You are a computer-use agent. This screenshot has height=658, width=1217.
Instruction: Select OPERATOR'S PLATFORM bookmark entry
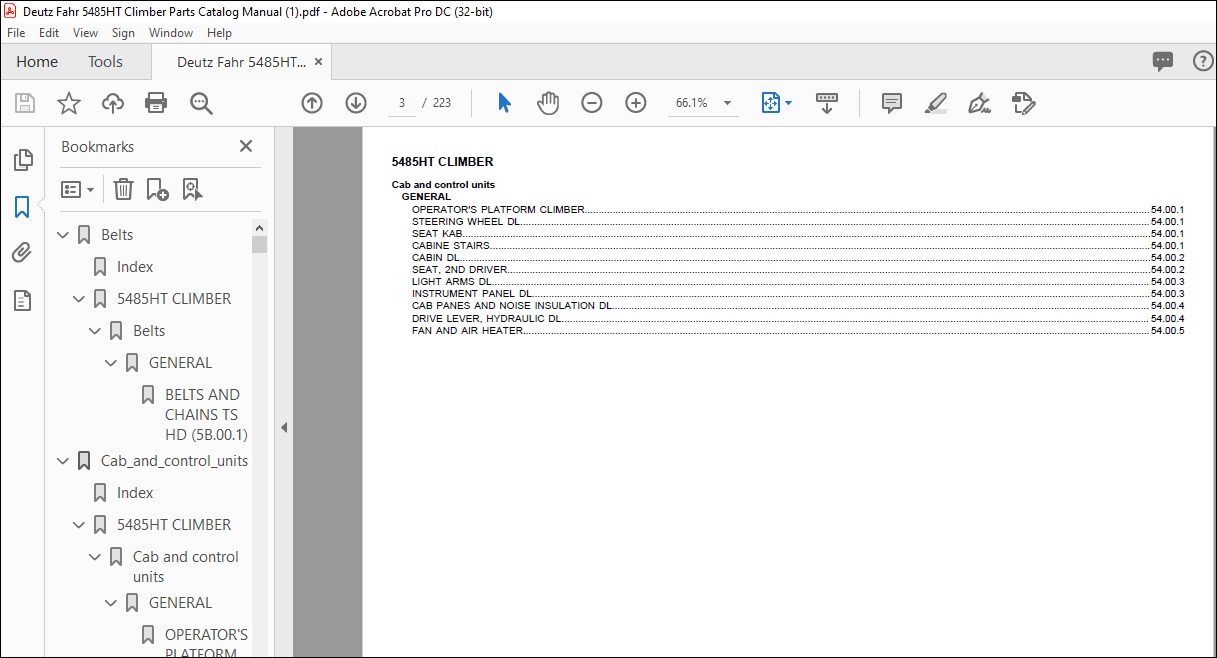(x=206, y=644)
